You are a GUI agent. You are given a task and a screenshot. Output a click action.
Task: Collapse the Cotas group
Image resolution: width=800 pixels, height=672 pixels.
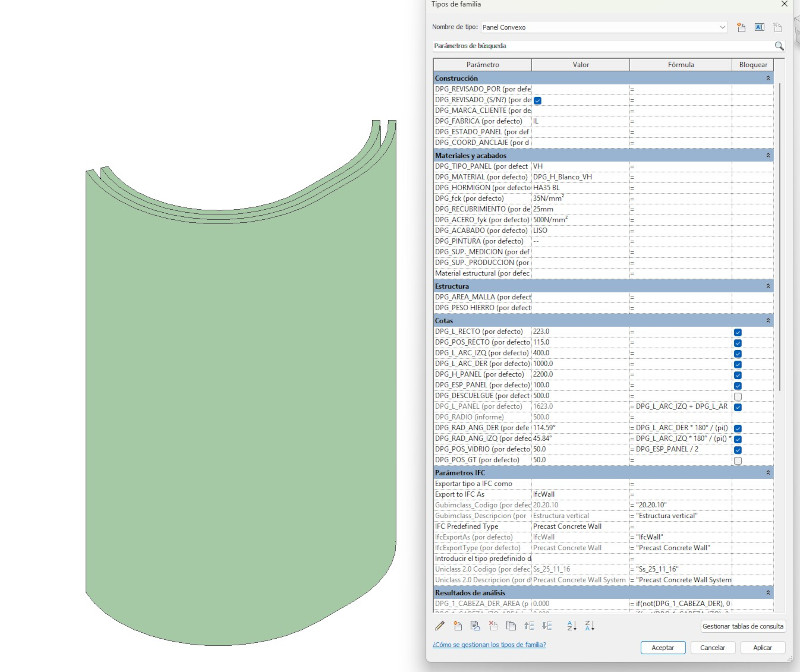pos(768,320)
